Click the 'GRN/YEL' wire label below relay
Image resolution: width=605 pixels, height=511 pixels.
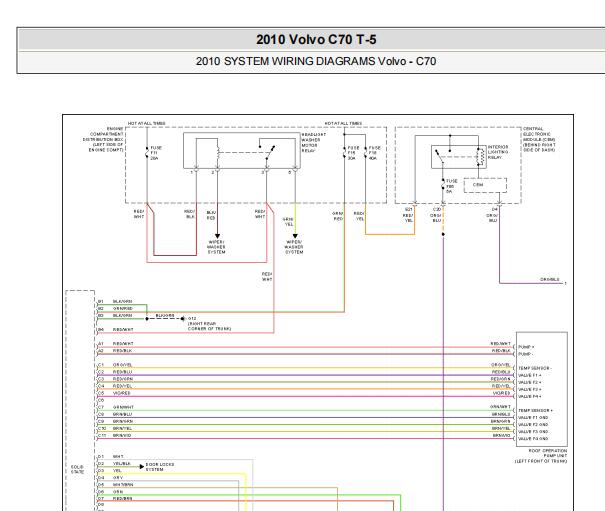point(289,222)
